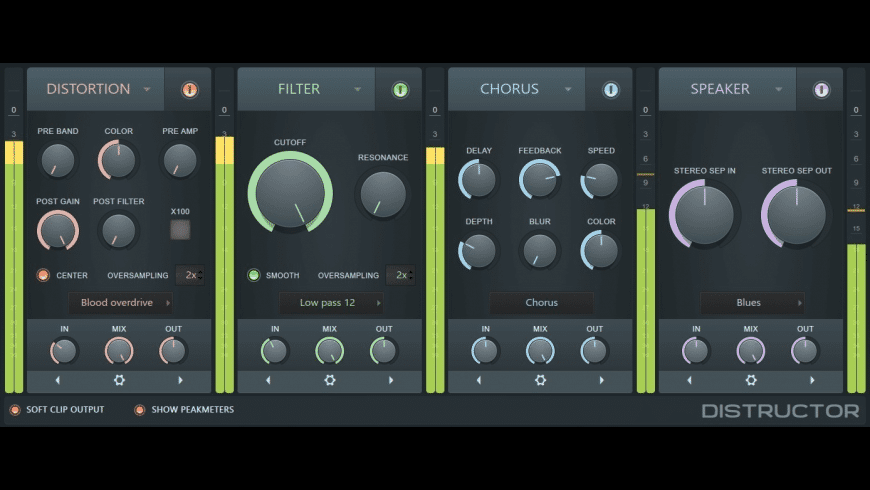Open the Blues cabinet selector
This screenshot has height=490, width=870.
[752, 302]
